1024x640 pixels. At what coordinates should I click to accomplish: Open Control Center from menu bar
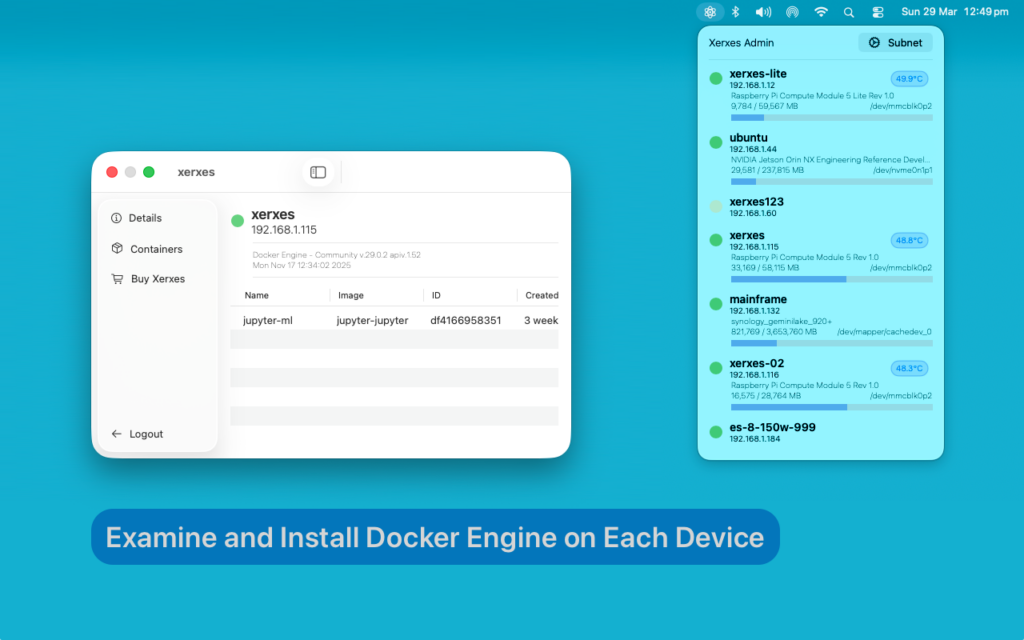(x=878, y=12)
